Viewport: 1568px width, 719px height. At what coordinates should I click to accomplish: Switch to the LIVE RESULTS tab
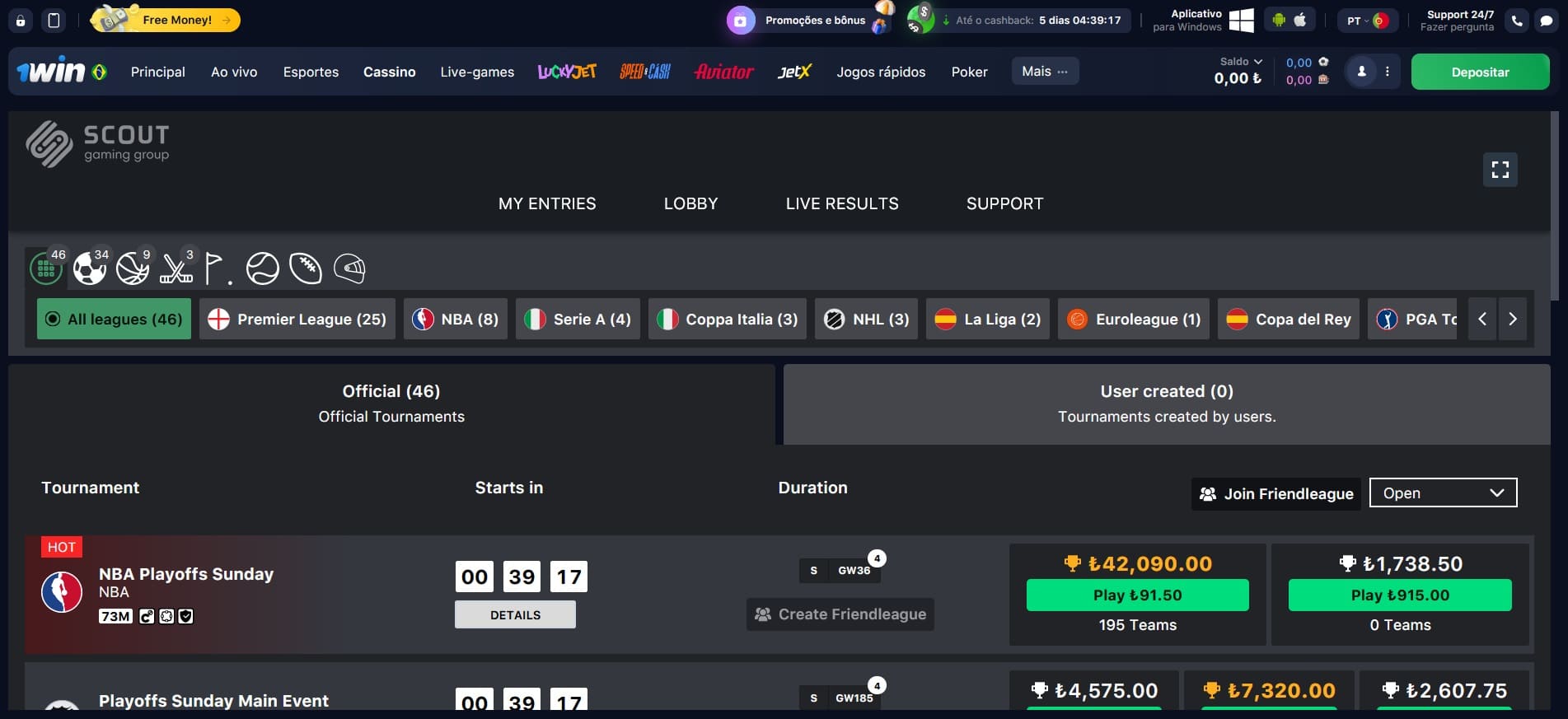point(842,203)
